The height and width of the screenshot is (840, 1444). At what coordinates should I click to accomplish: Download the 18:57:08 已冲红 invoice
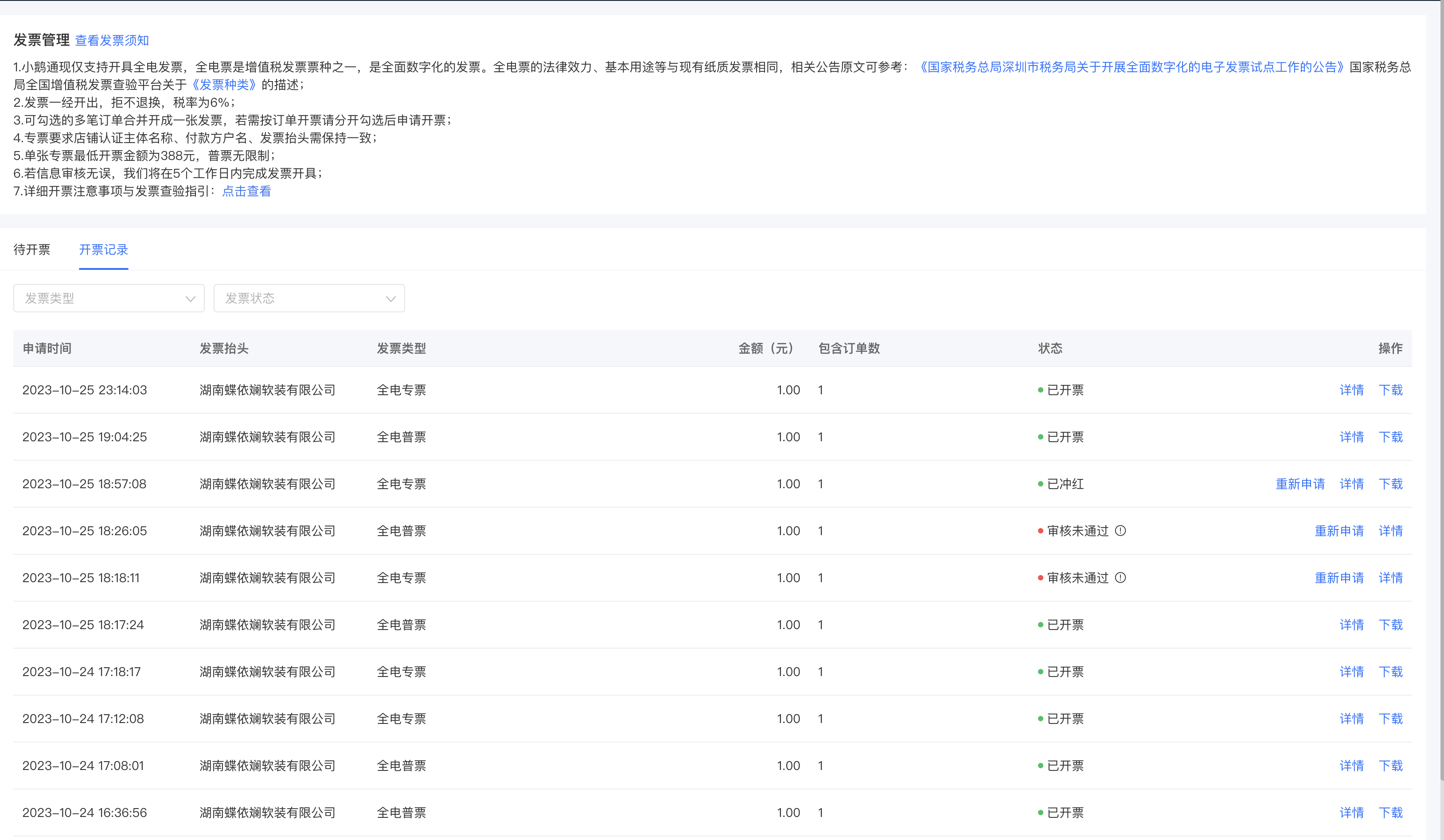tap(1391, 484)
